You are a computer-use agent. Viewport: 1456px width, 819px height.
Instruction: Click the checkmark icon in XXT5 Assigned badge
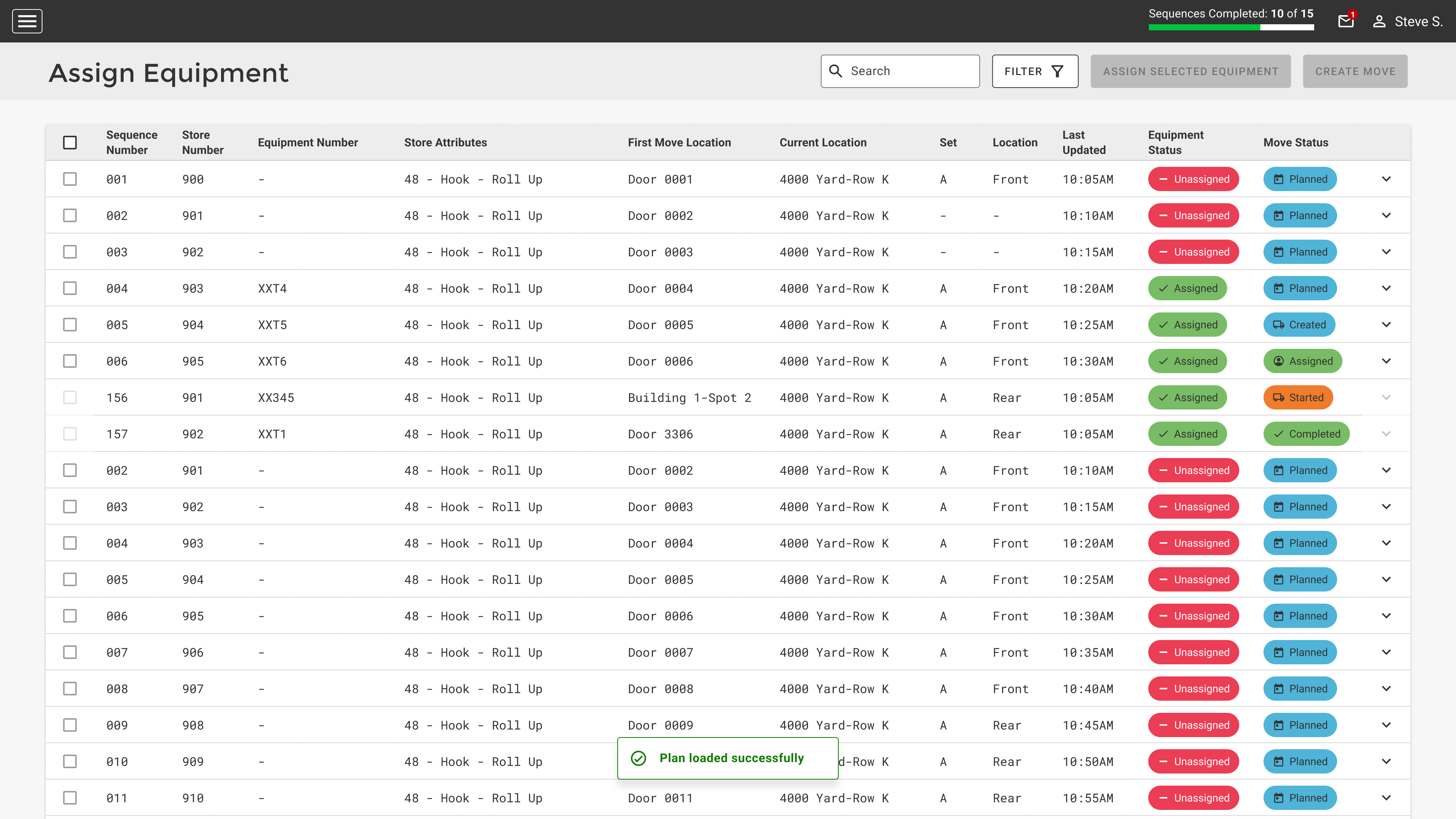(x=1163, y=325)
